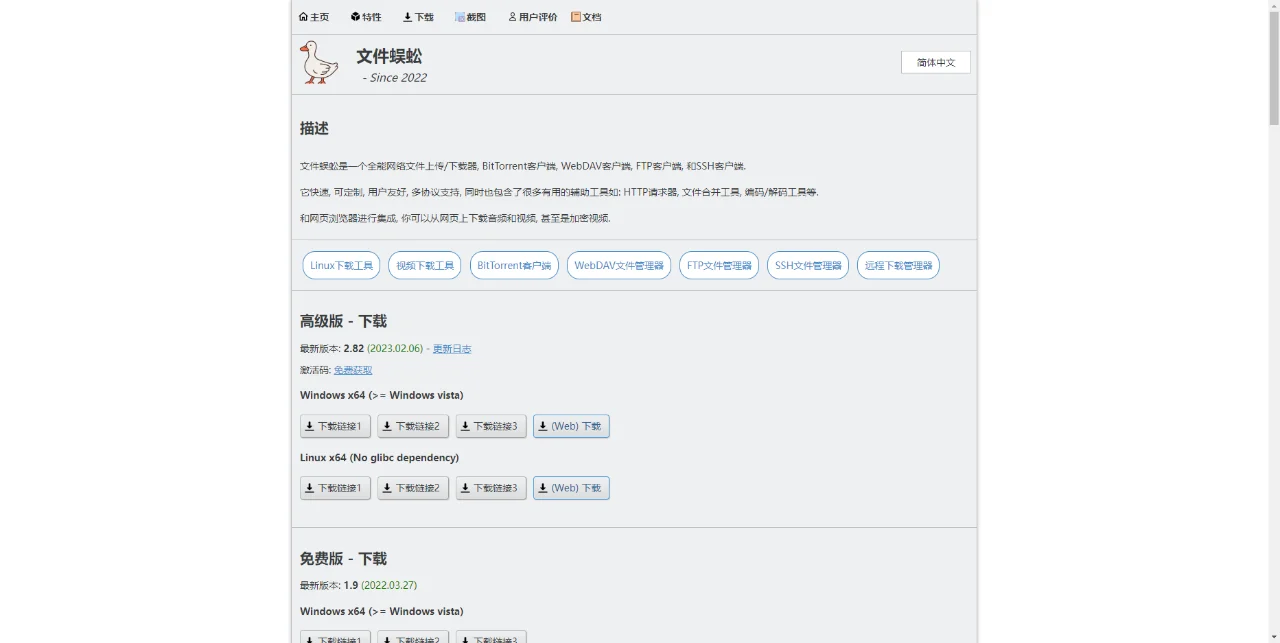
Task: Open the 截图 navigation item
Action: (470, 17)
